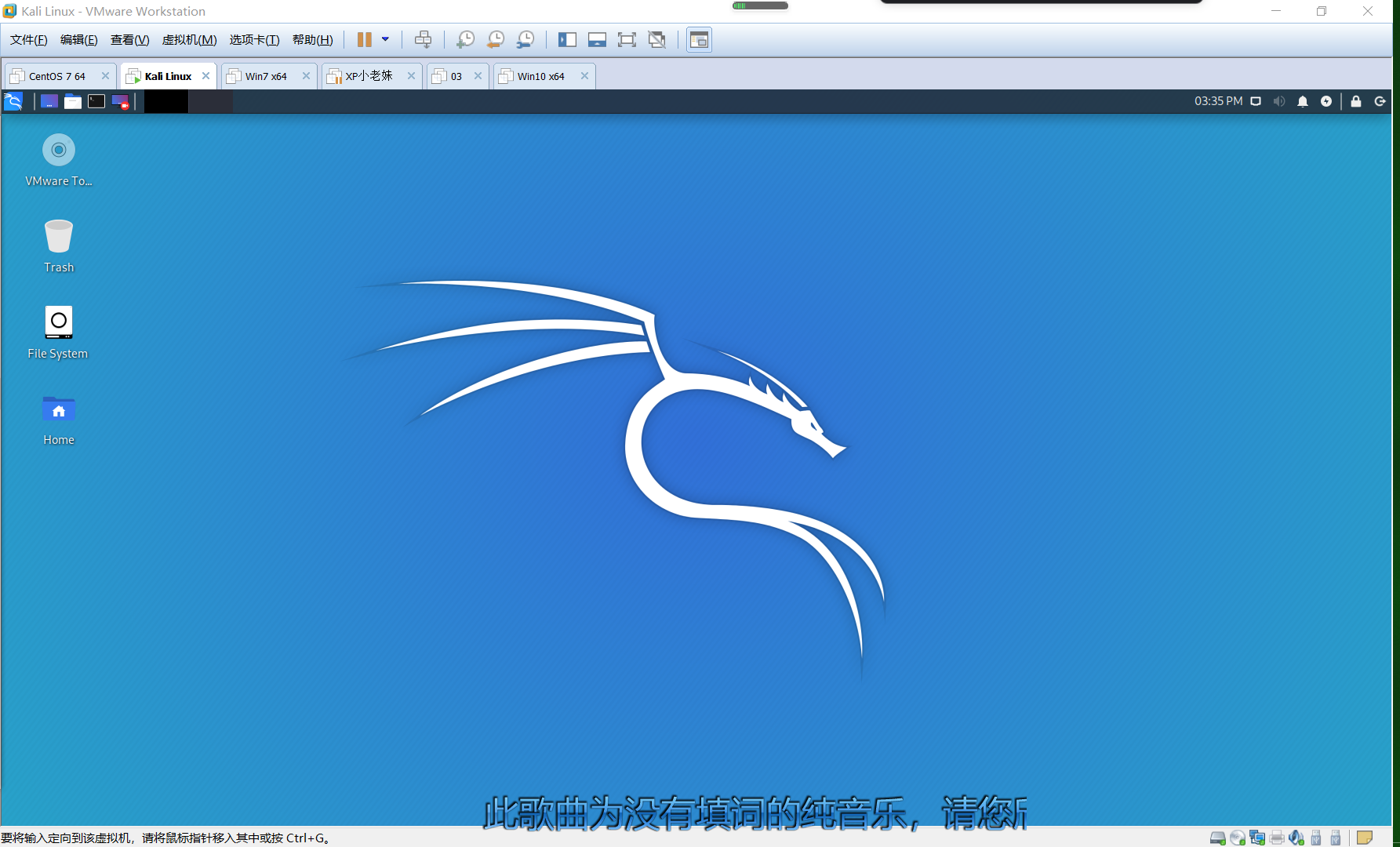Image resolution: width=1400 pixels, height=847 pixels.
Task: Revert the VM to its snapshot
Action: coord(496,39)
